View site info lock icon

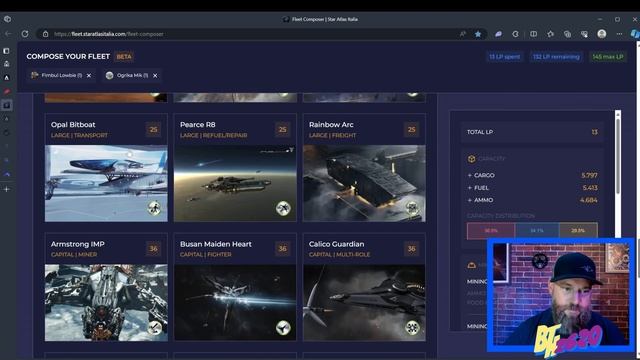(x=45, y=34)
